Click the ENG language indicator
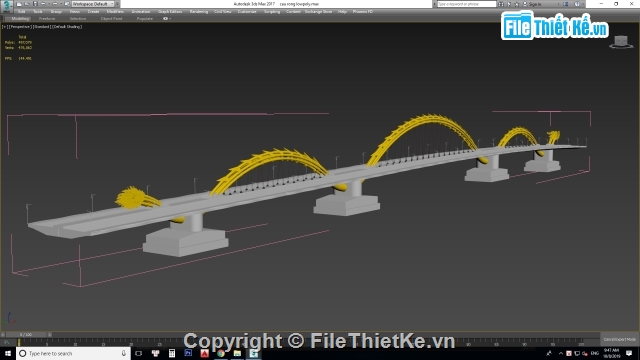 (x=595, y=353)
